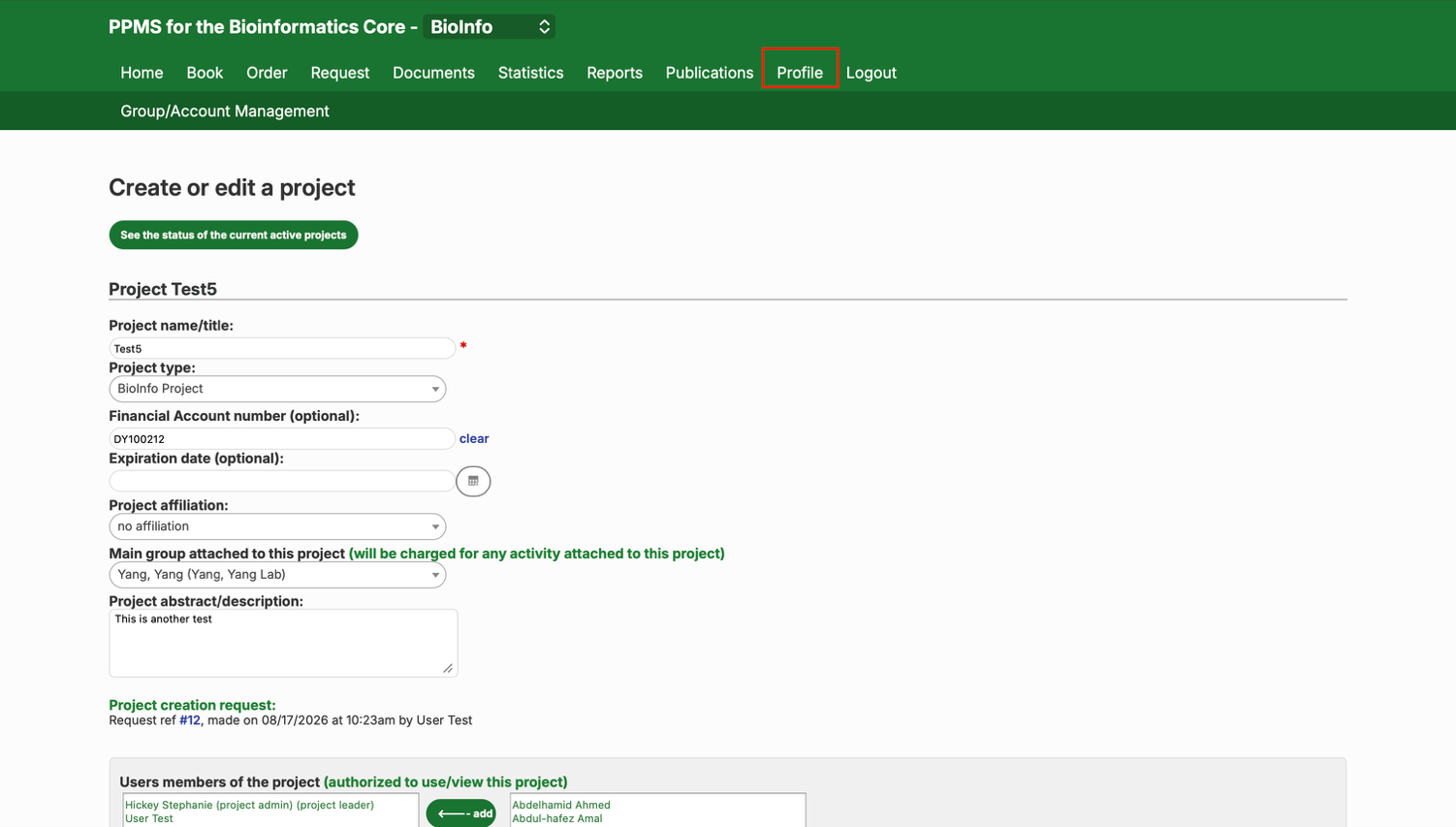This screenshot has width=1456, height=827.
Task: Click the Financial Account number field
Action: click(282, 438)
